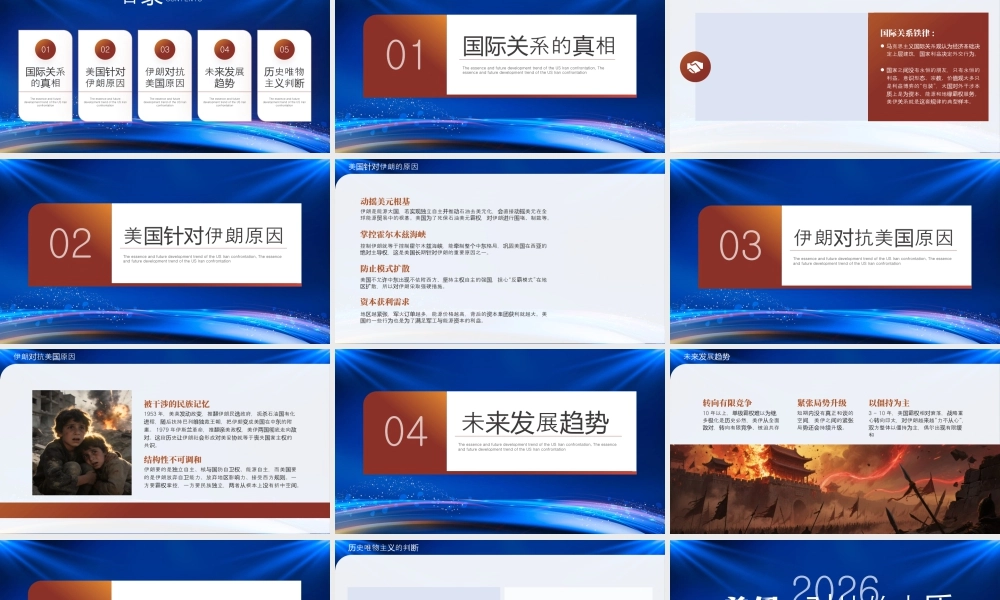Click the handshake icon on the 国际关系铁律 slide
Viewport: 1000px width, 600px height.
coord(695,66)
